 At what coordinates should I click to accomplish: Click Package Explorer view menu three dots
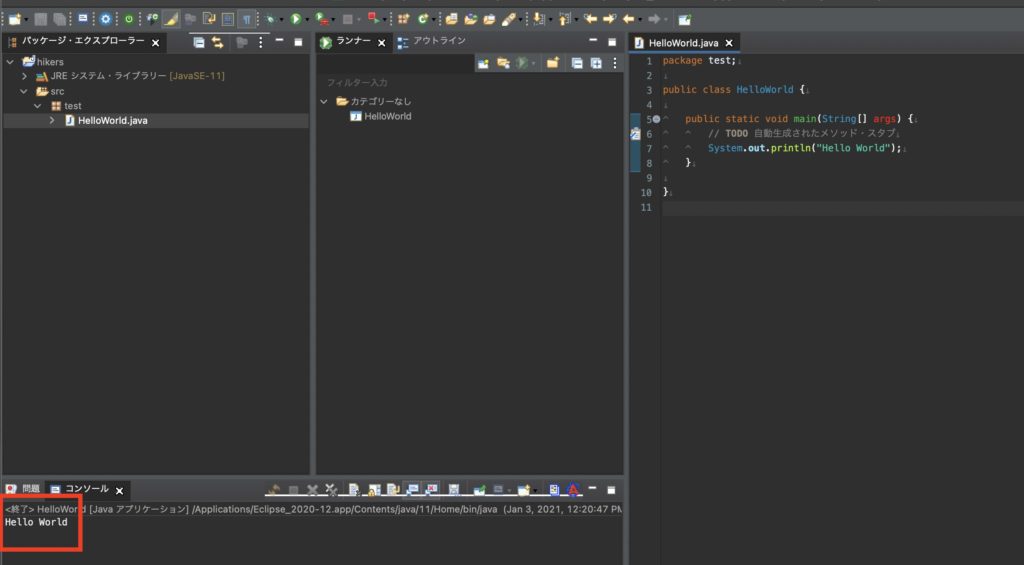point(261,42)
